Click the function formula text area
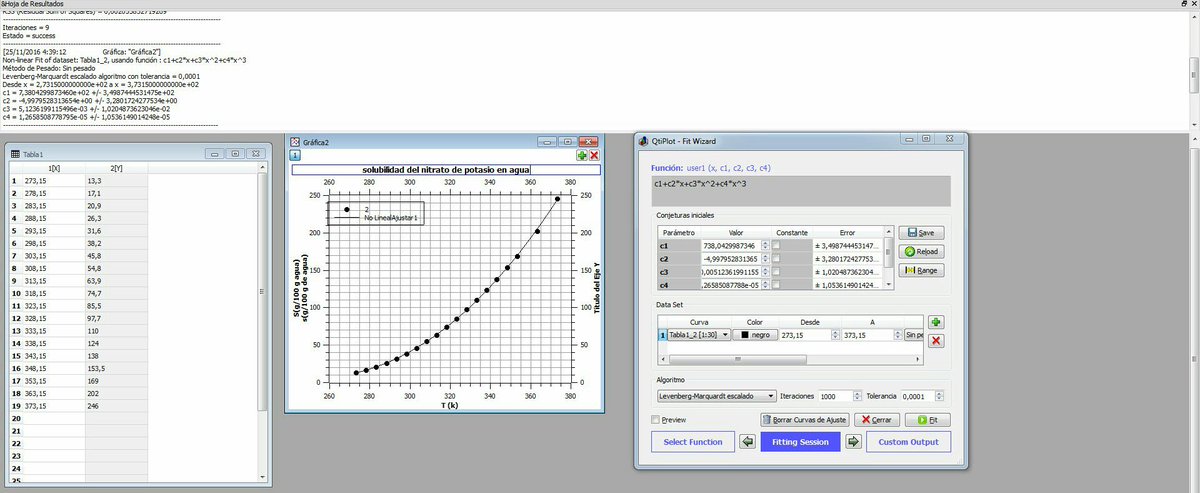This screenshot has width=1200, height=493. pos(800,190)
